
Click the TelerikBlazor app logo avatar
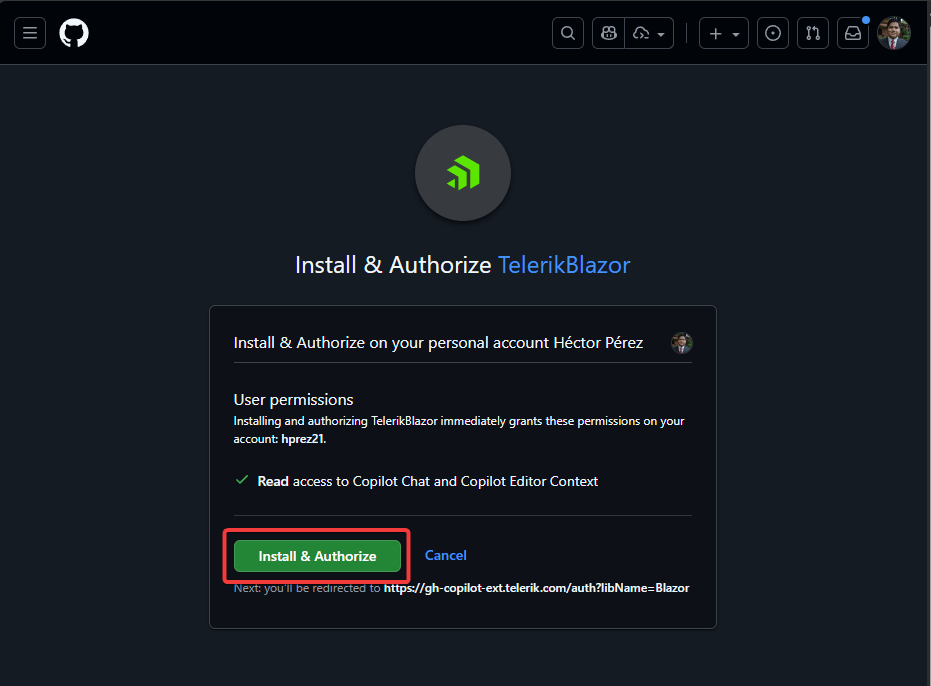(462, 173)
